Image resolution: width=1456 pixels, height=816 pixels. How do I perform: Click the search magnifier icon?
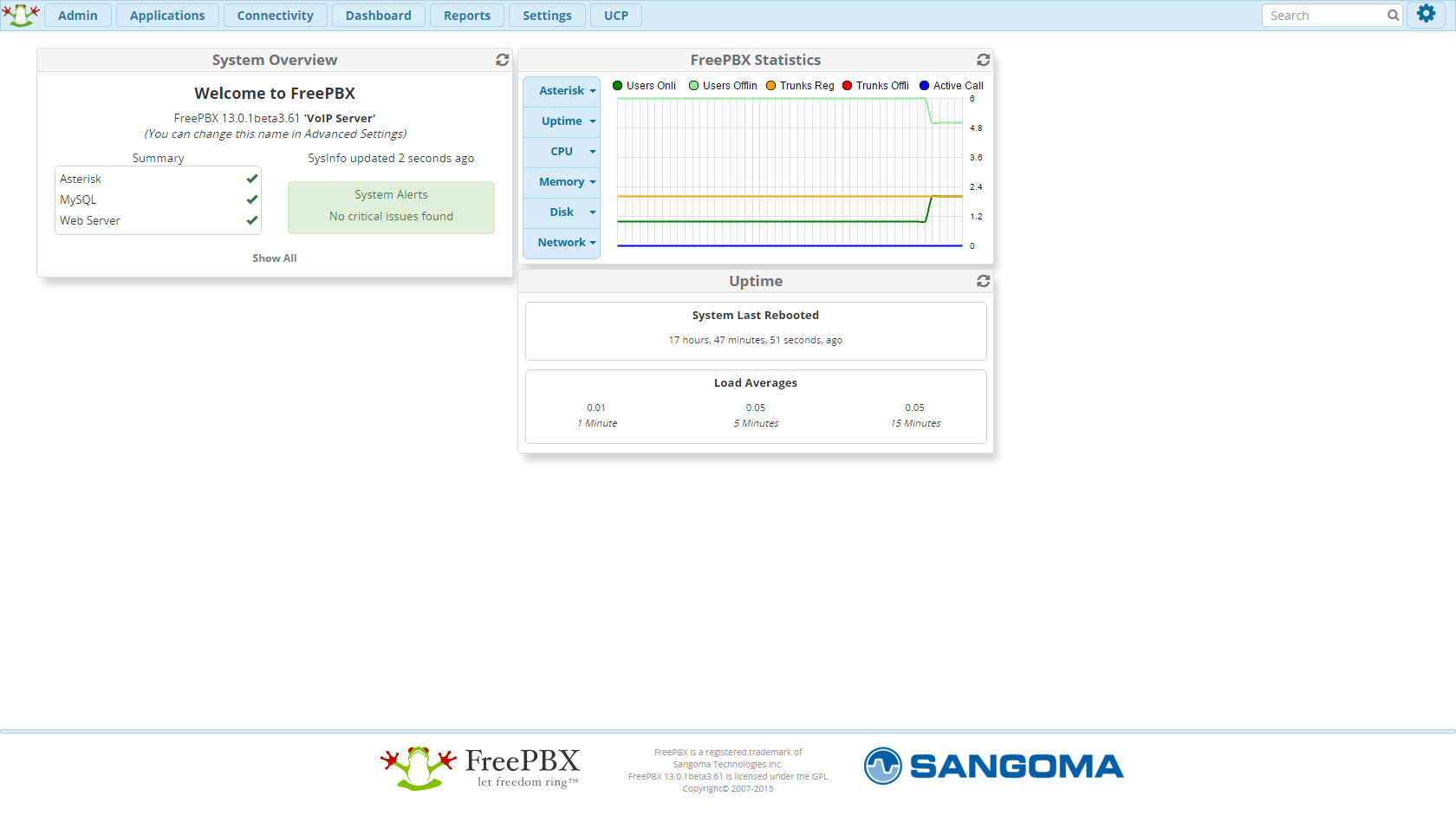(x=1393, y=16)
